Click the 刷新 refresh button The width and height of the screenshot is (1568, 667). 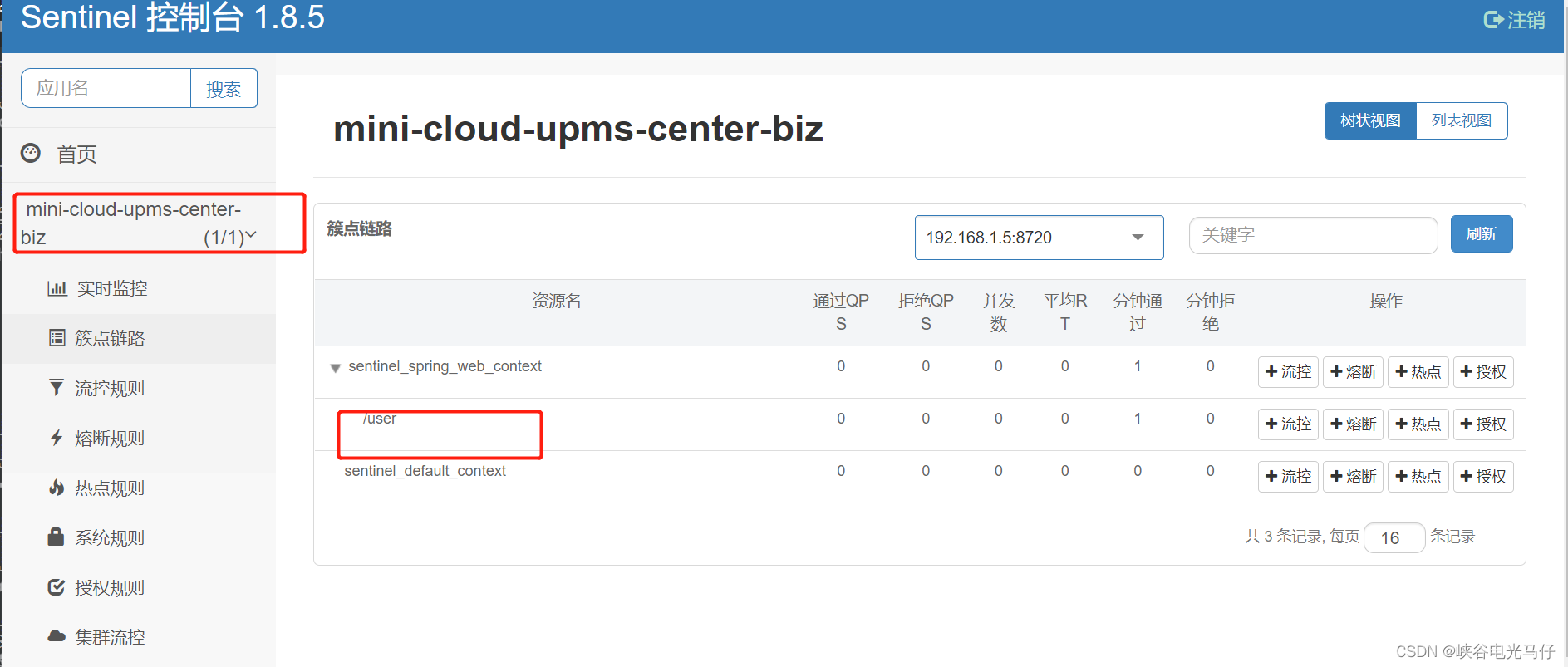[x=1482, y=234]
